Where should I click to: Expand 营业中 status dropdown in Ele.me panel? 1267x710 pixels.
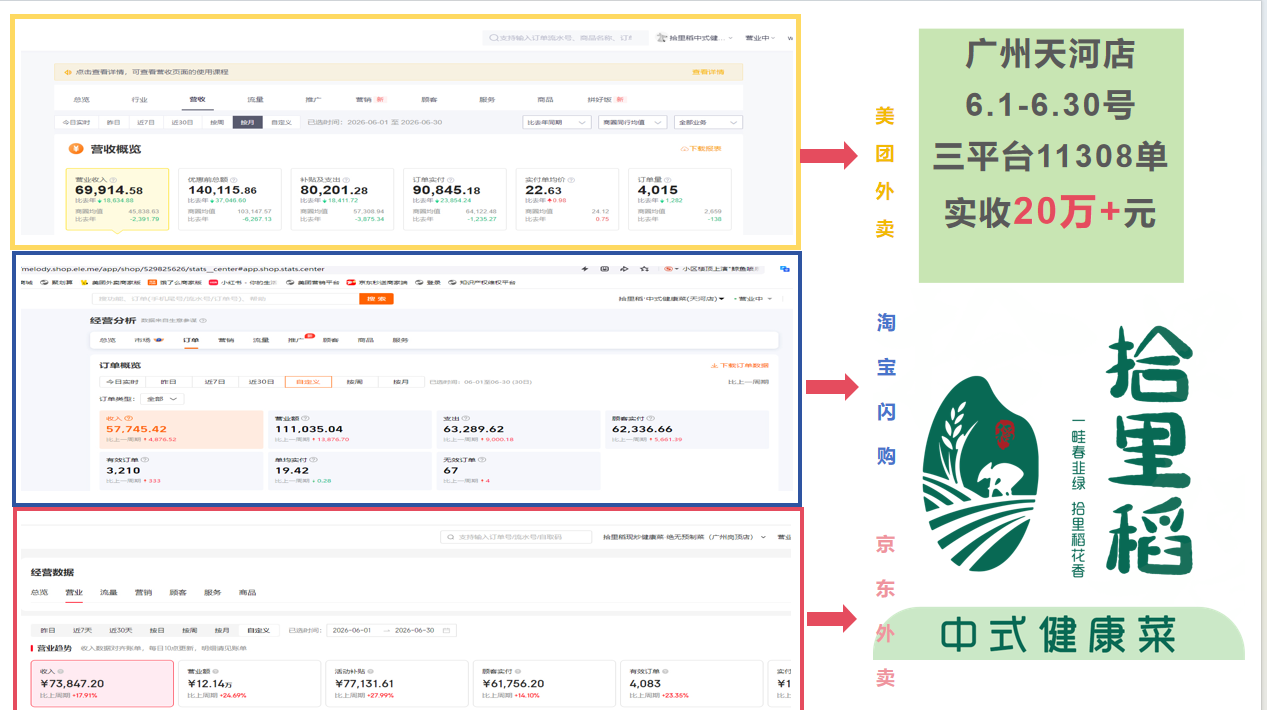754,299
